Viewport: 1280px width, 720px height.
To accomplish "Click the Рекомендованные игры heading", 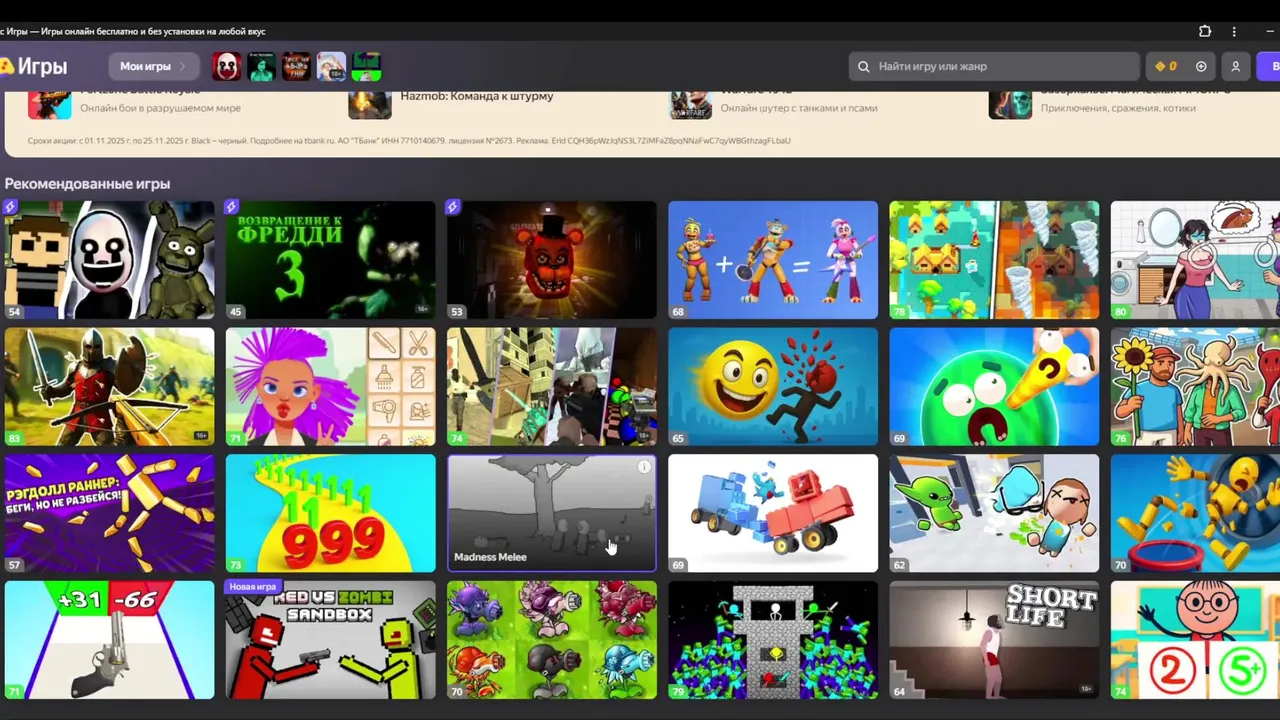I will (x=87, y=184).
